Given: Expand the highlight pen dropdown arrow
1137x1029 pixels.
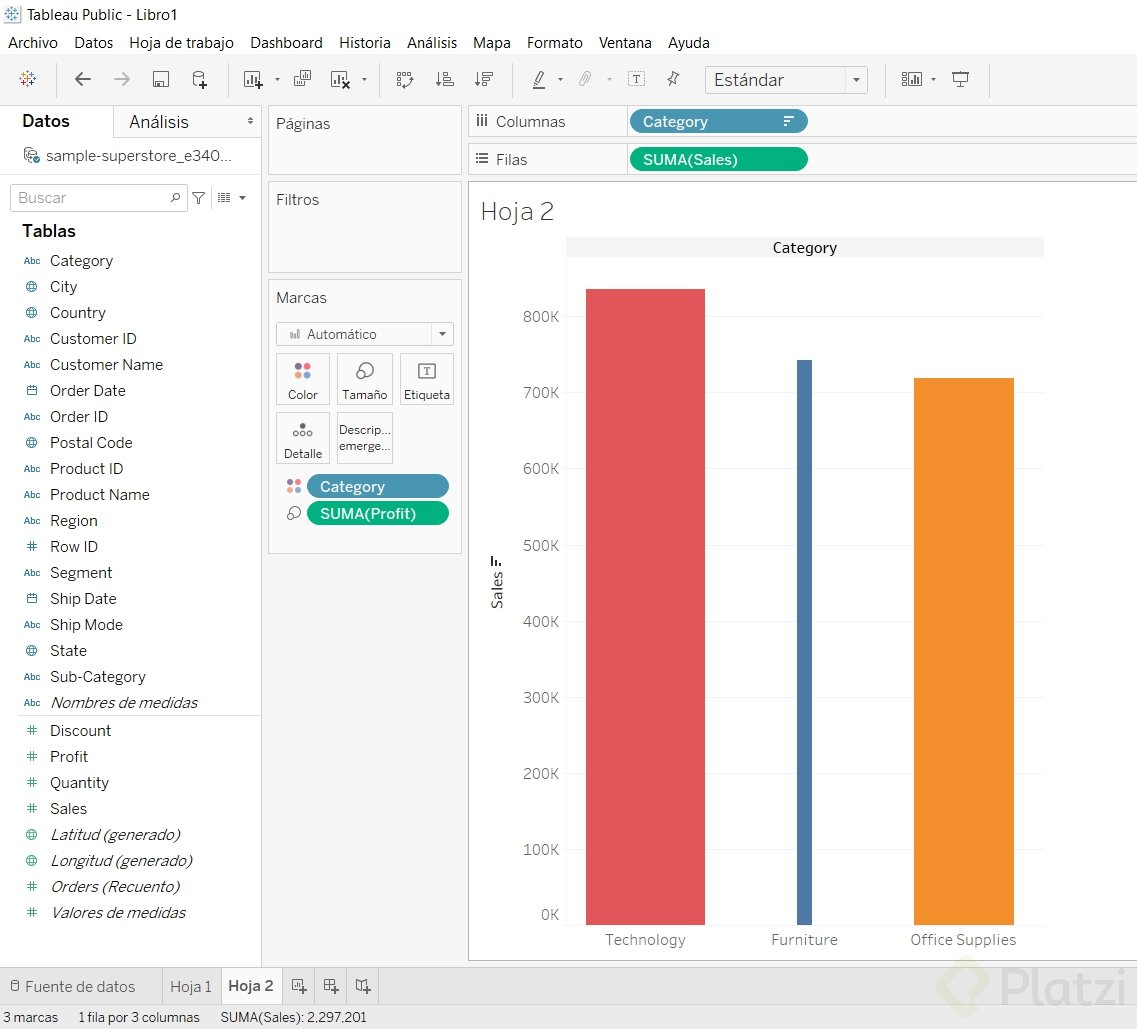Looking at the screenshot, I should click(560, 79).
